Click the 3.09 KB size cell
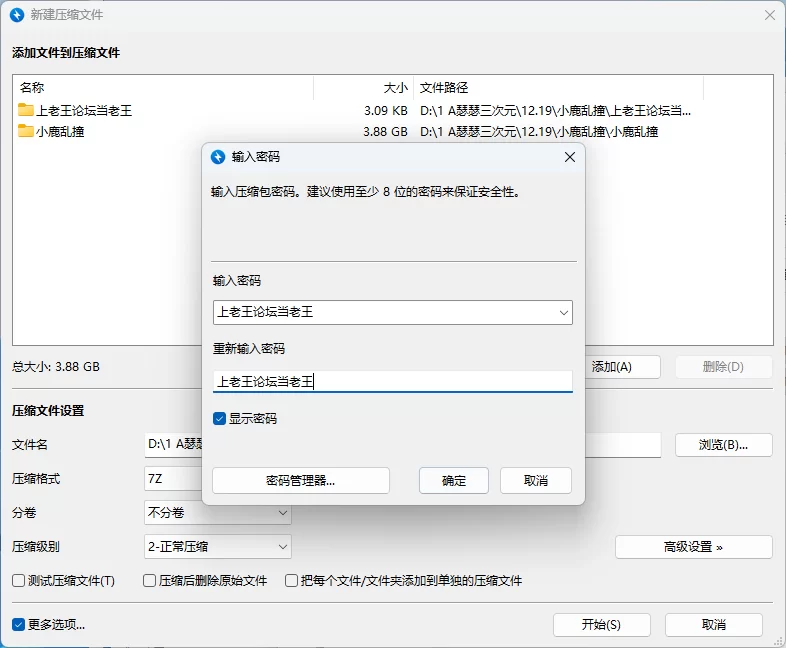Image resolution: width=786 pixels, height=648 pixels. (x=385, y=110)
